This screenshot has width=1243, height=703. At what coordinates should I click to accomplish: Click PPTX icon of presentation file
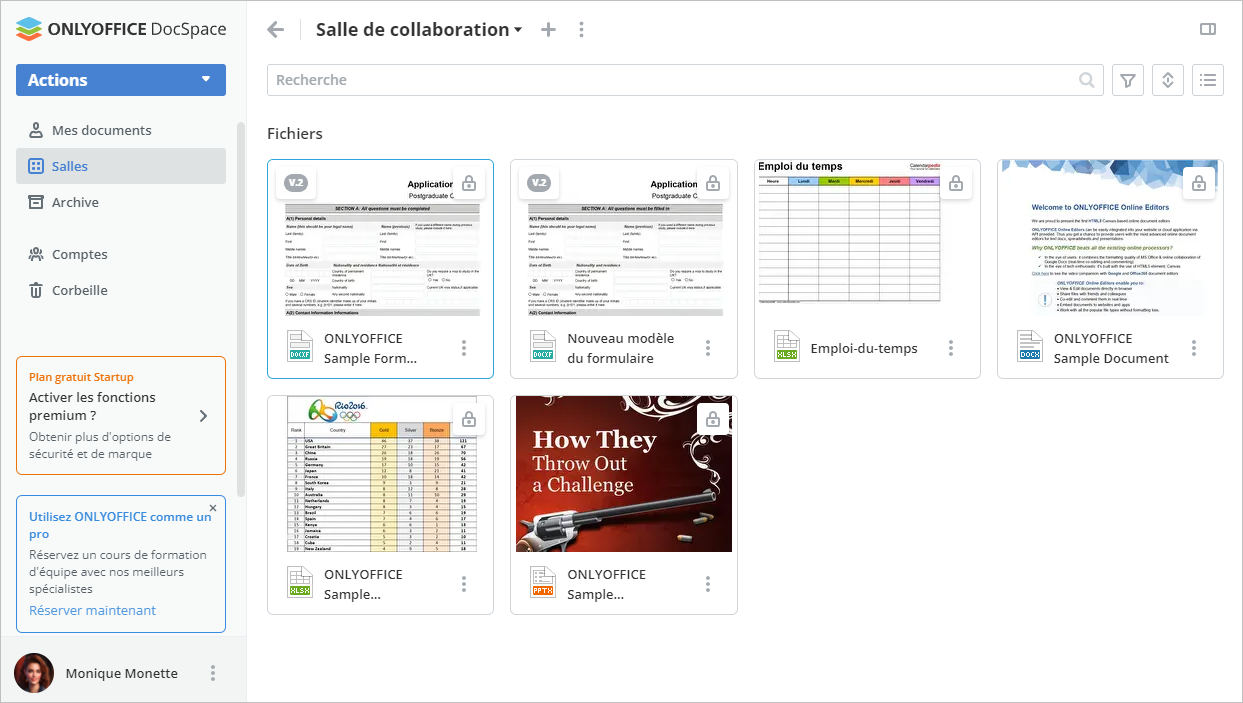click(543, 583)
